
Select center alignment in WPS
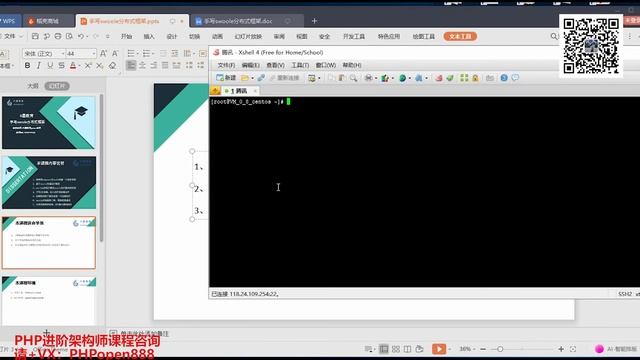(x=142, y=65)
